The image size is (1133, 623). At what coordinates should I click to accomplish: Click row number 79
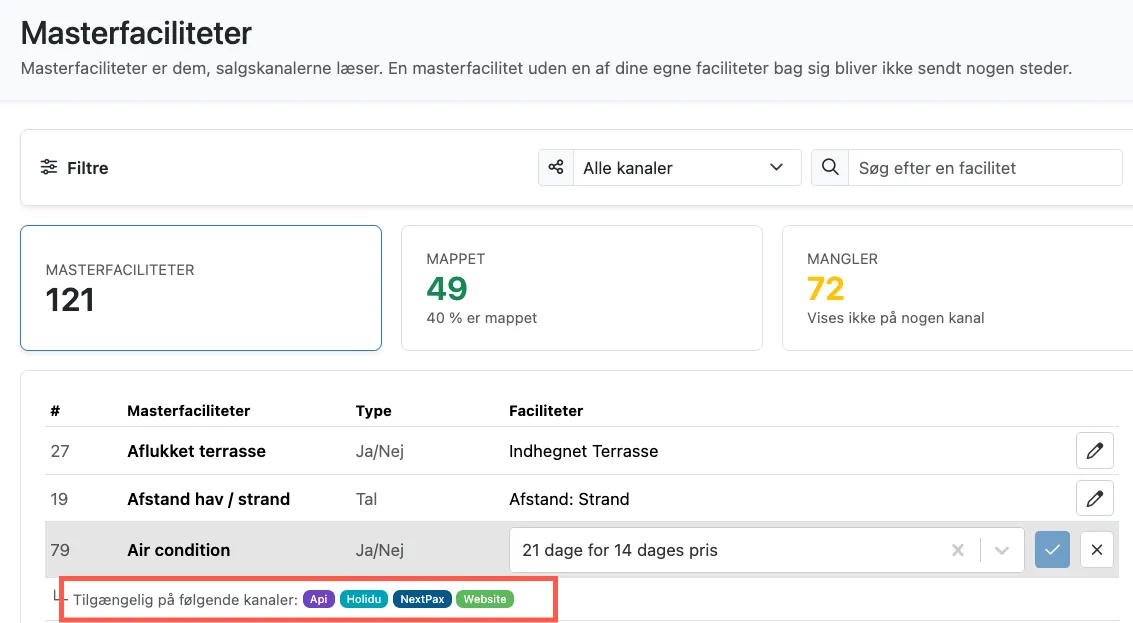click(x=60, y=550)
